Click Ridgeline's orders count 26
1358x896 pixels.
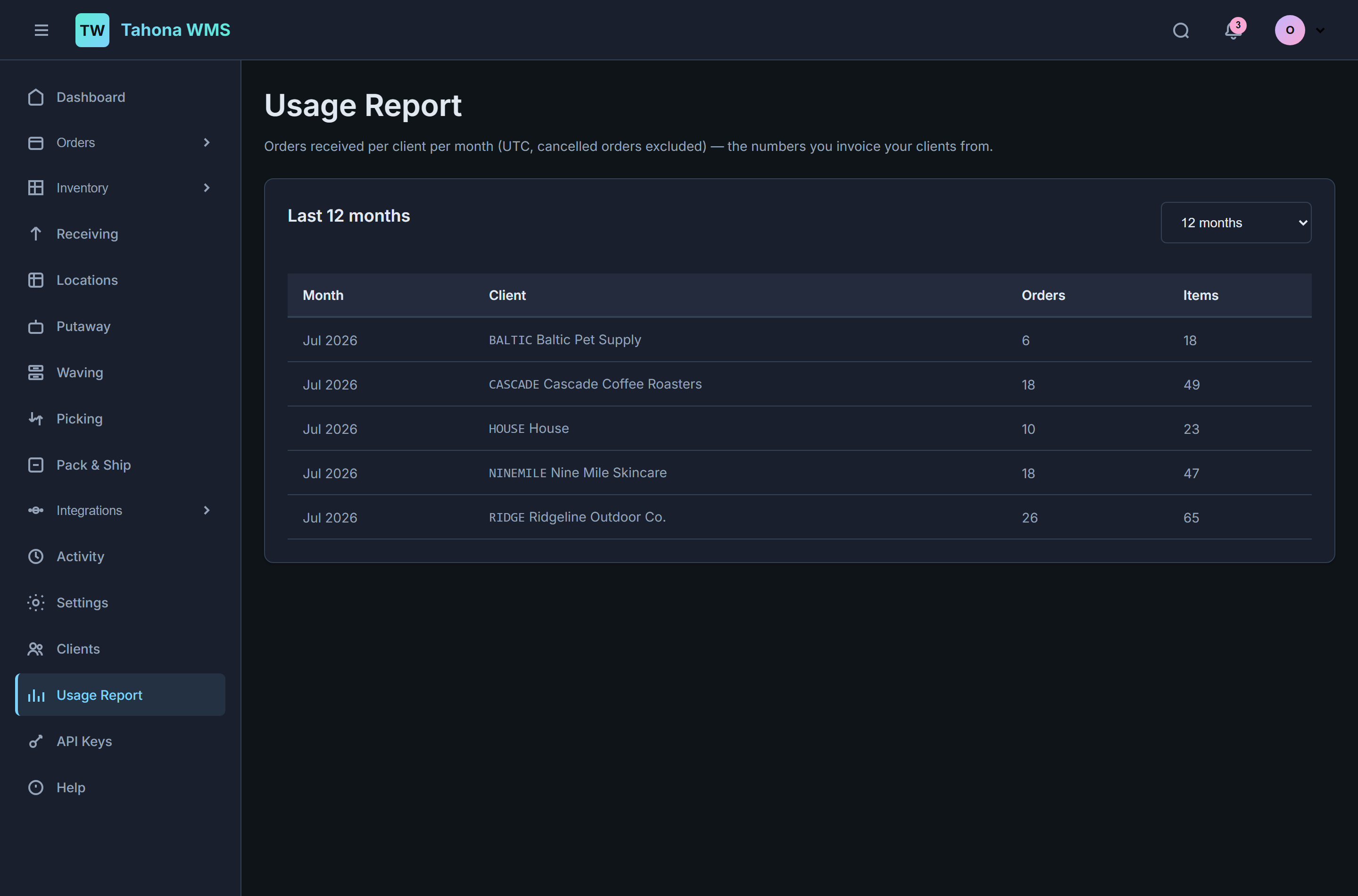point(1029,518)
